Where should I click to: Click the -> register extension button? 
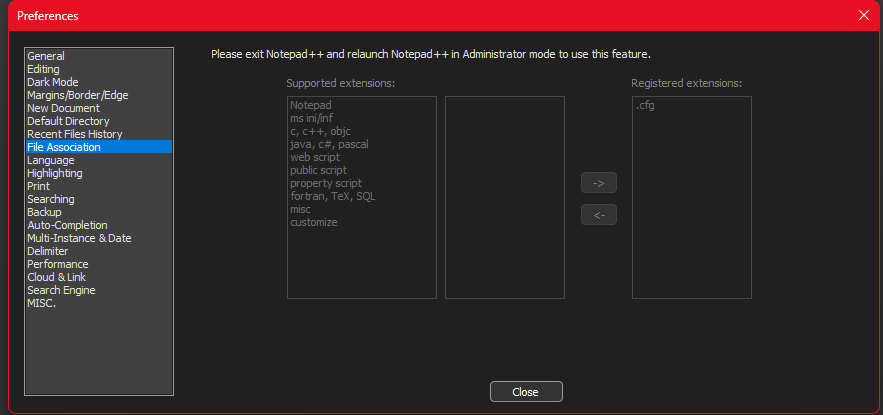click(x=599, y=183)
